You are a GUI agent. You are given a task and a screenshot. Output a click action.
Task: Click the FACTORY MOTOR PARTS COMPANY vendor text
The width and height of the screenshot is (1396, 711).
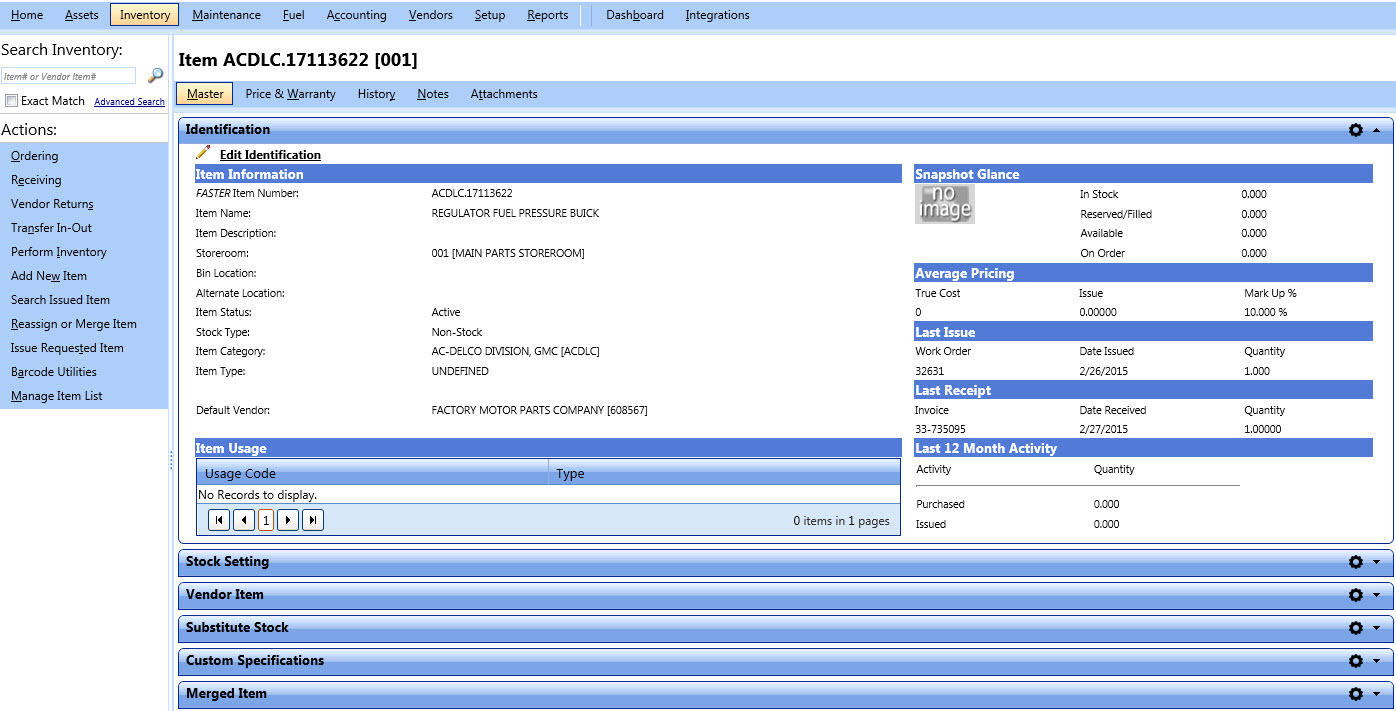pyautogui.click(x=540, y=410)
